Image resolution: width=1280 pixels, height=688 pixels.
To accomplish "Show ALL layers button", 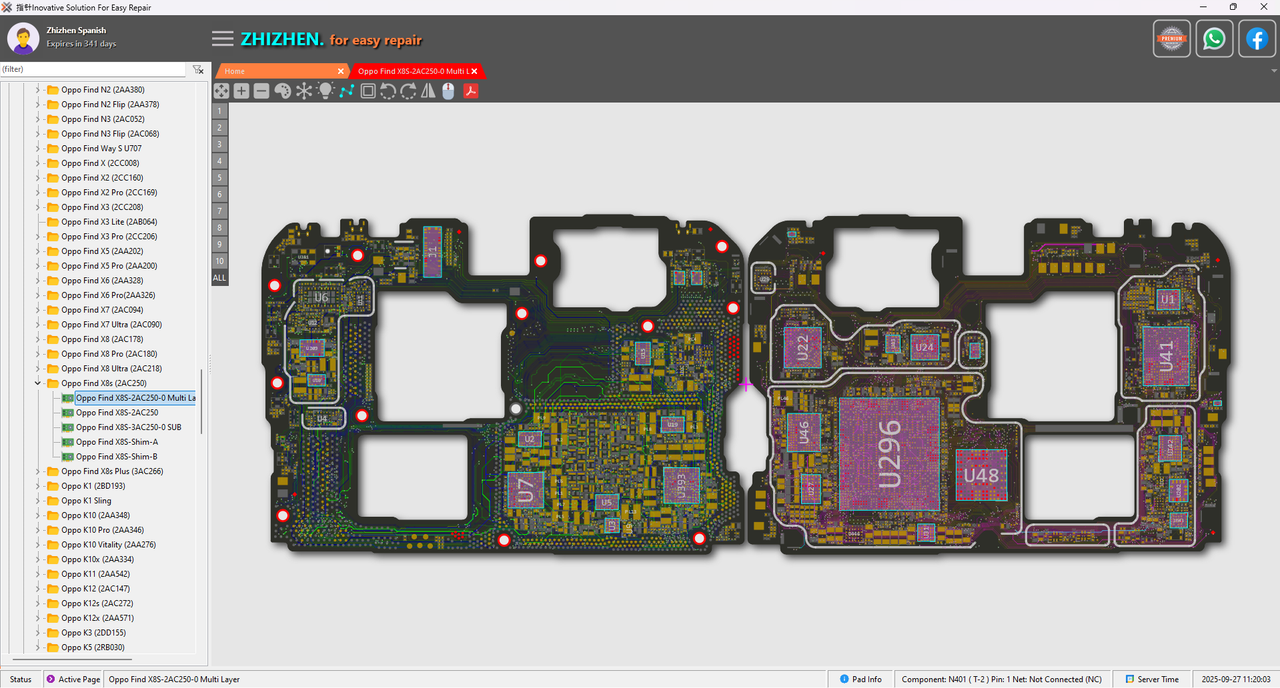I will 220,277.
